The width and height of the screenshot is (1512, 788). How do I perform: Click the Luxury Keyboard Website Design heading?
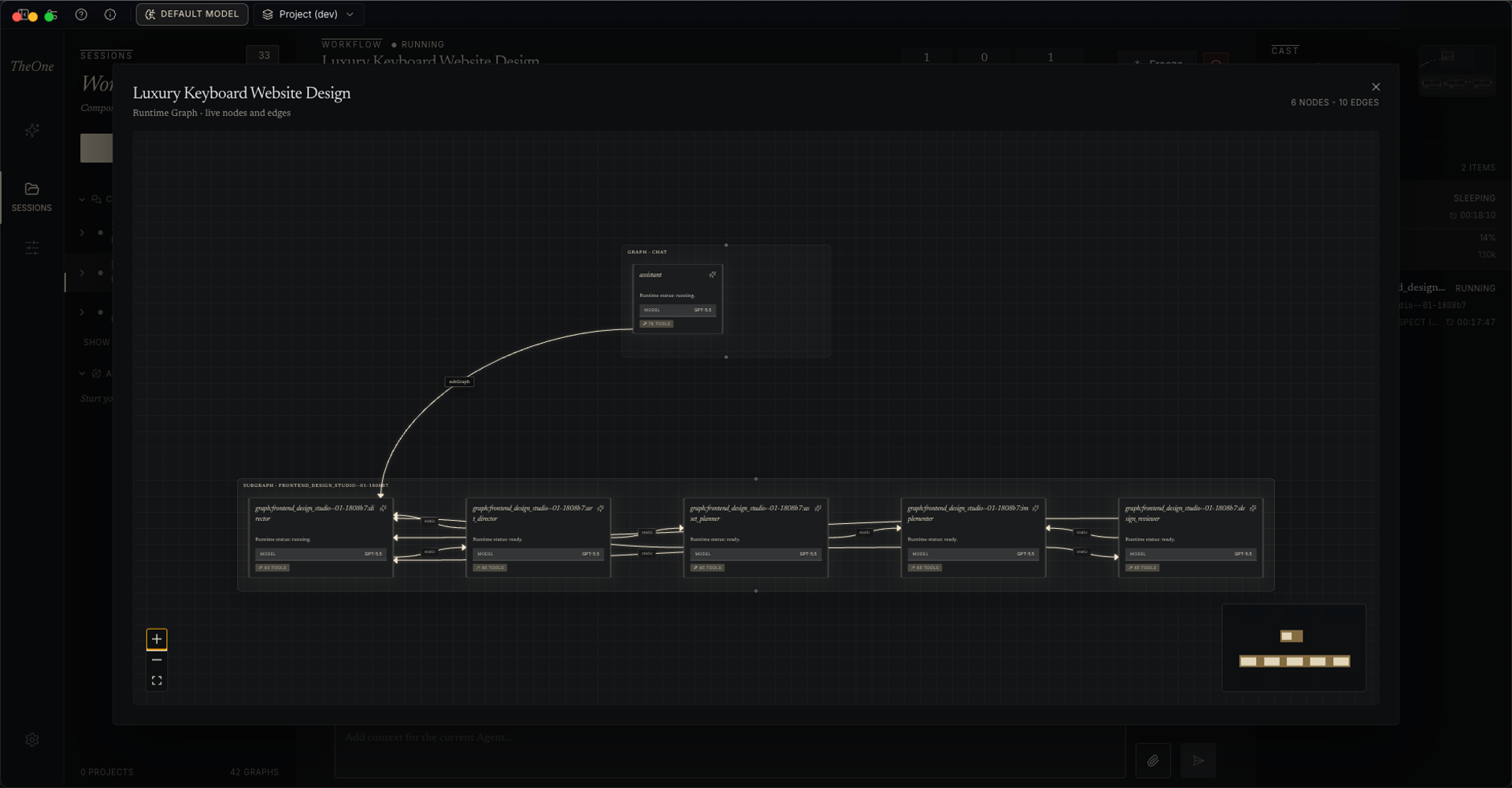[242, 93]
